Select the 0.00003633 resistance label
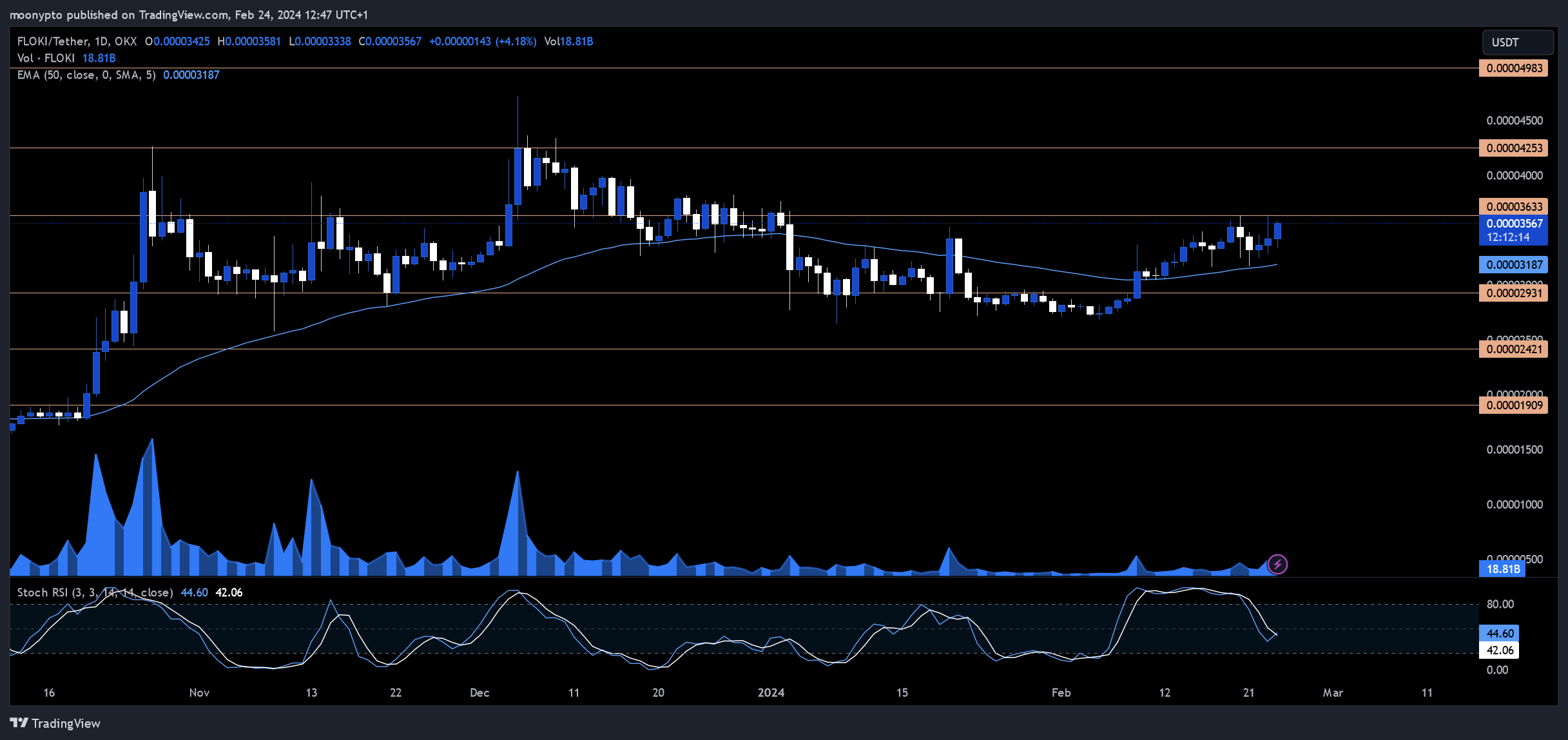 tap(1513, 206)
